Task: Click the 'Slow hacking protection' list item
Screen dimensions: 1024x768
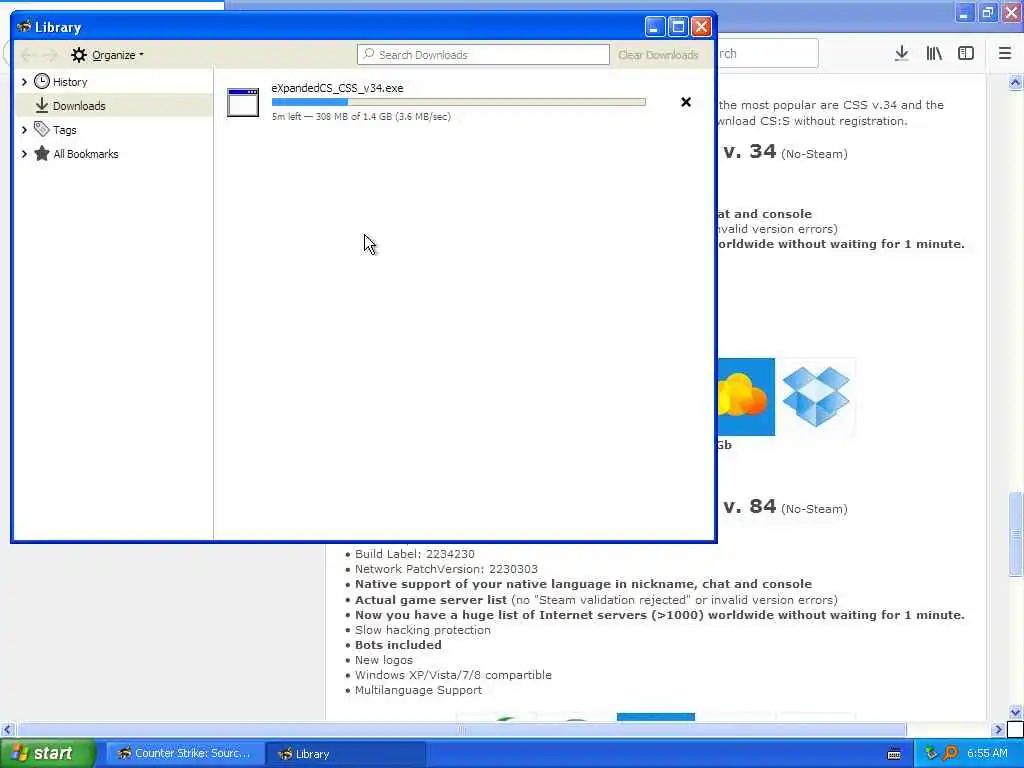Action: tap(423, 630)
